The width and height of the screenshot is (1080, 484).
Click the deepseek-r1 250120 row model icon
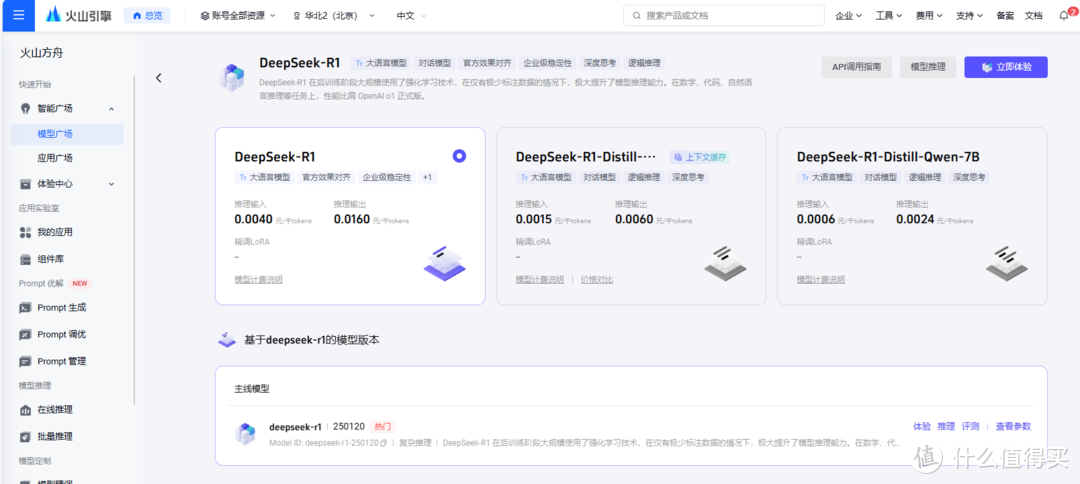click(x=245, y=434)
